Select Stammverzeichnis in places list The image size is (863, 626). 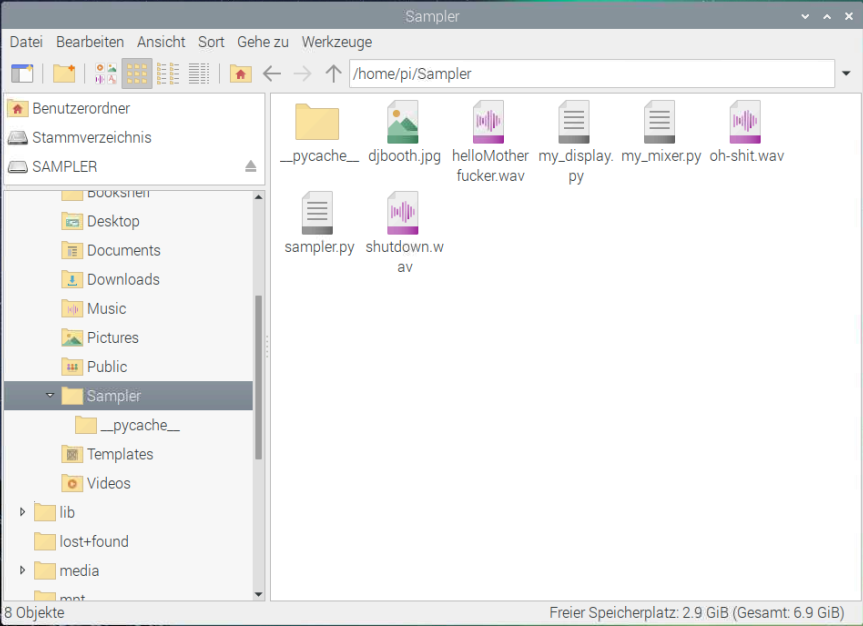point(134,138)
